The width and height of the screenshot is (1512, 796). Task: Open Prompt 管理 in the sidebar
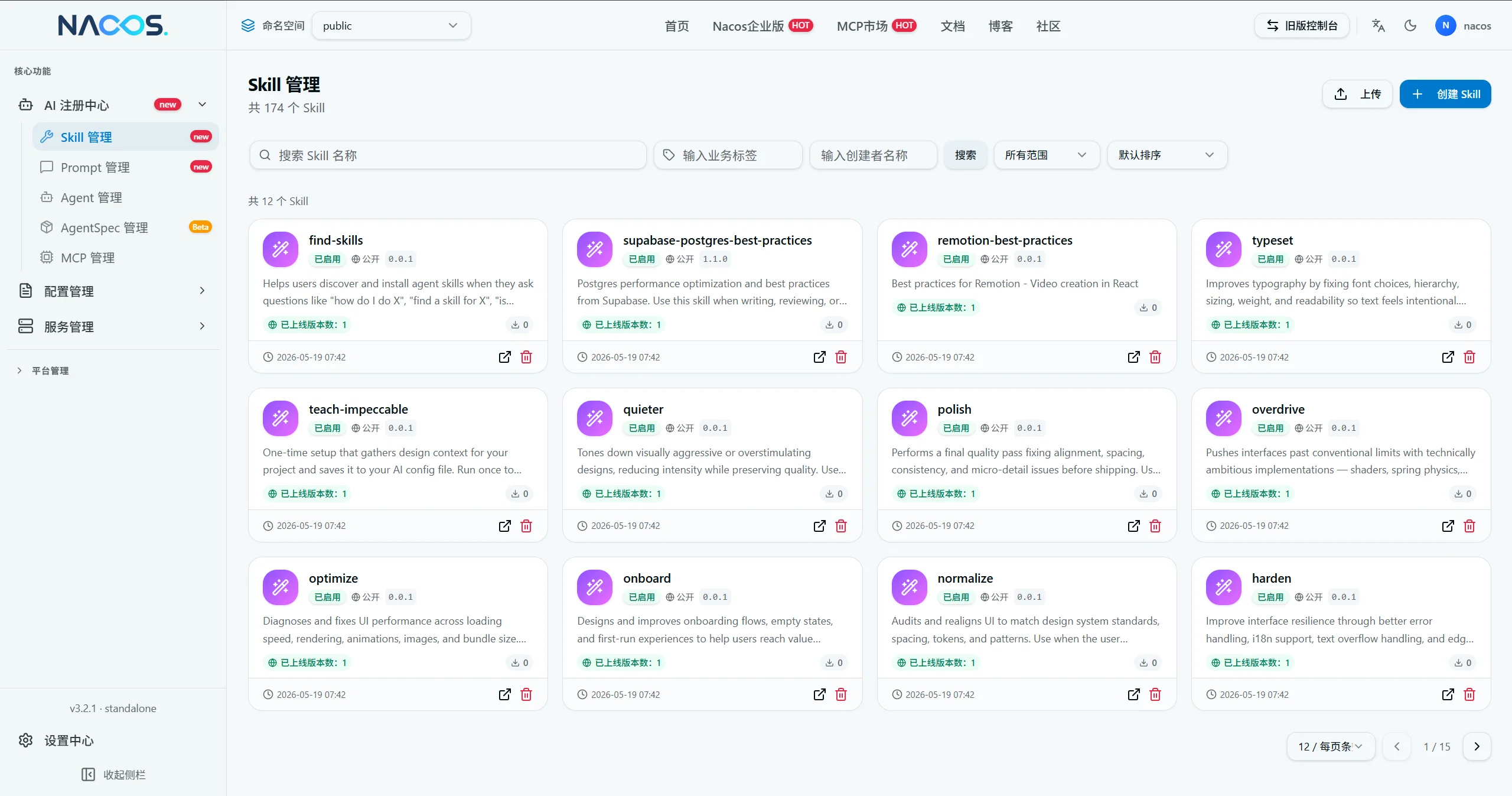(x=126, y=167)
